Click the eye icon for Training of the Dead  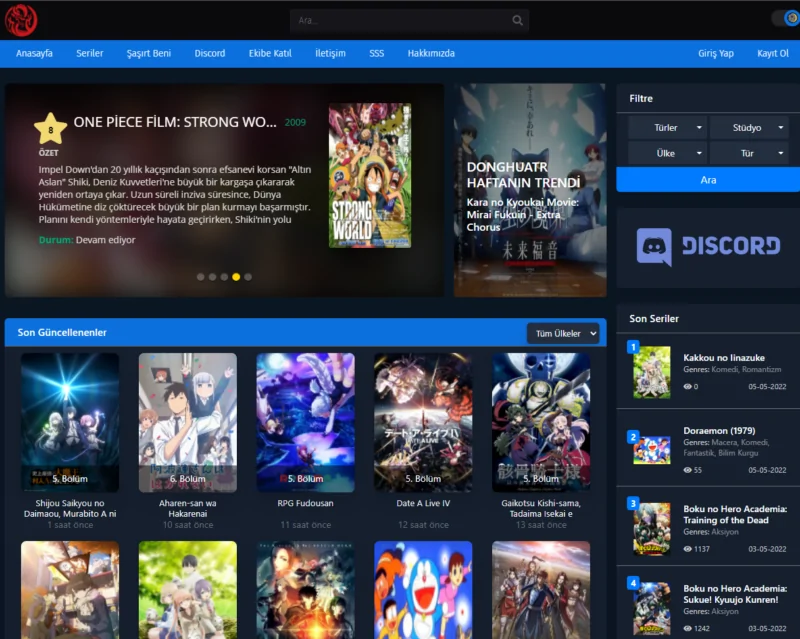point(687,549)
